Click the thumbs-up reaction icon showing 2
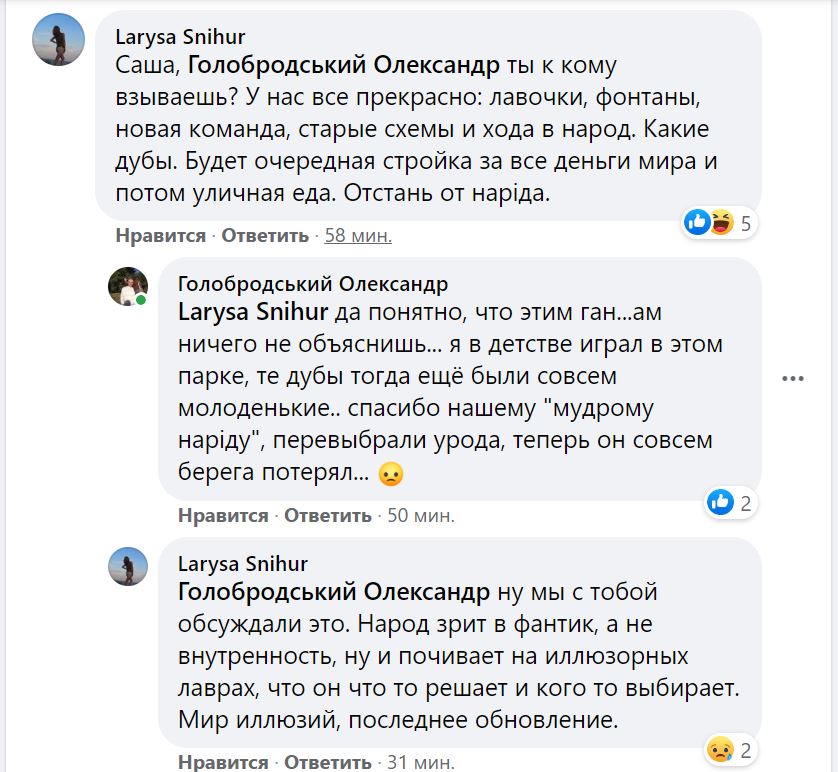838x772 pixels. tap(720, 502)
